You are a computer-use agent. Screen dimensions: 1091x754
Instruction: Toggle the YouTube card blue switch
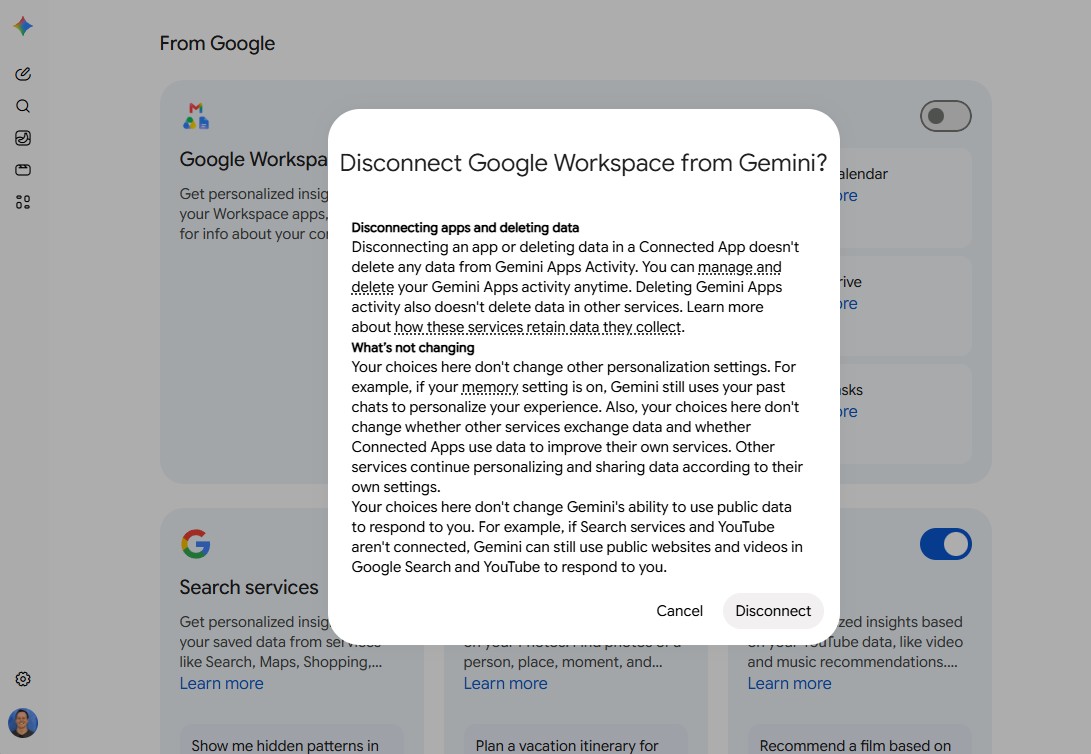coord(946,544)
